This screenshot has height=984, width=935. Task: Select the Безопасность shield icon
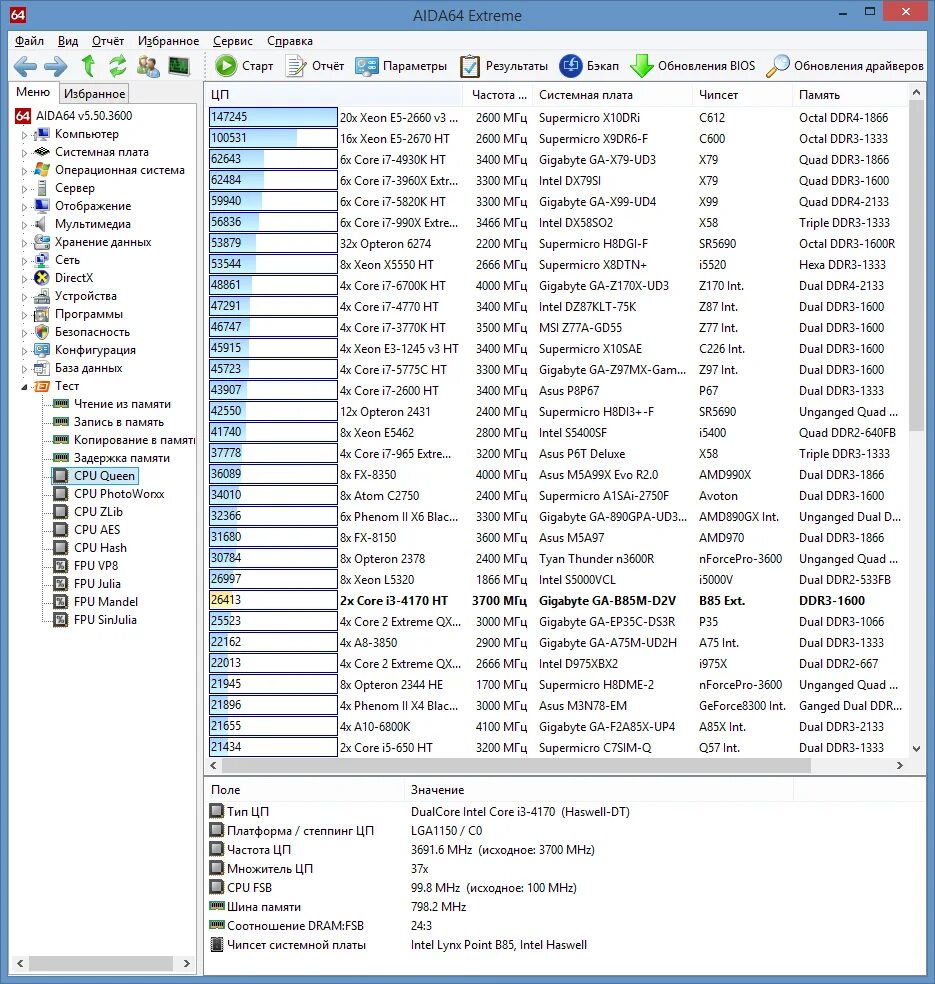(x=41, y=332)
